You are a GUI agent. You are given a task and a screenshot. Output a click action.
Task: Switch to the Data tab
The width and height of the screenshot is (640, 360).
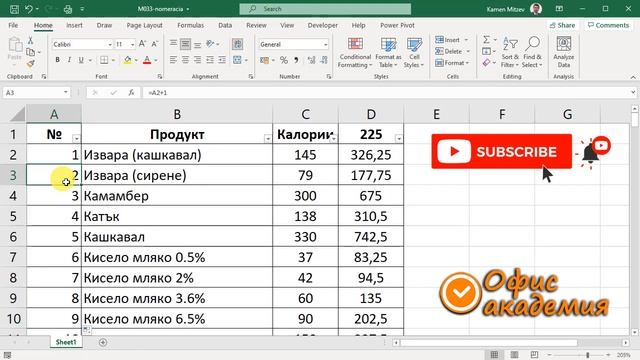[225, 25]
